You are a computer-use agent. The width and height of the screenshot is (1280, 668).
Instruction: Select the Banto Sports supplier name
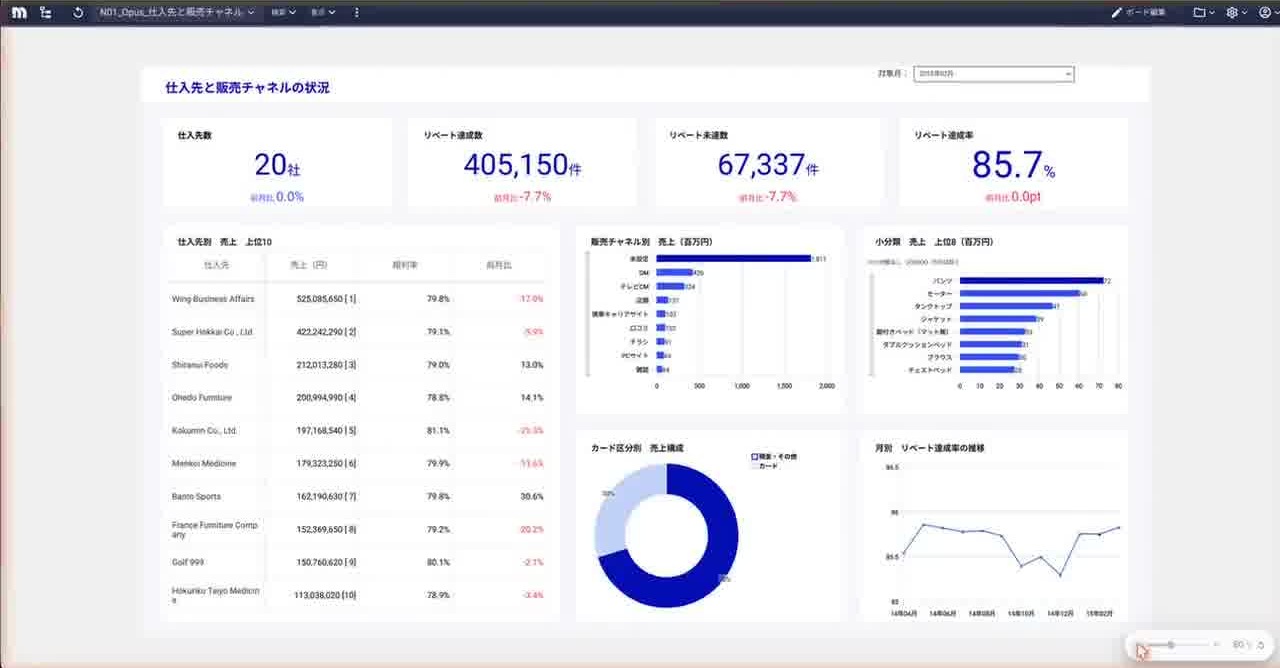197,497
